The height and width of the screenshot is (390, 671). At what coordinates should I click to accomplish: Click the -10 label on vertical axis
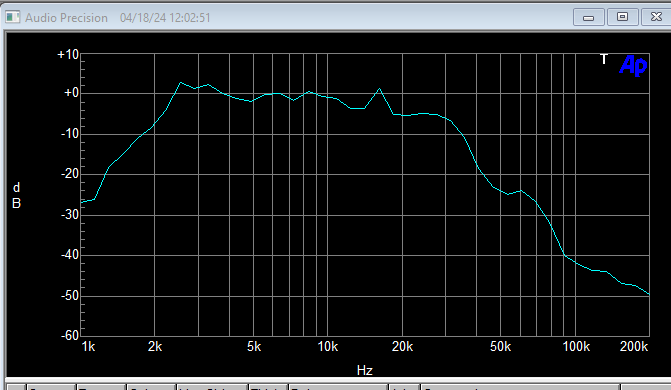pos(70,134)
